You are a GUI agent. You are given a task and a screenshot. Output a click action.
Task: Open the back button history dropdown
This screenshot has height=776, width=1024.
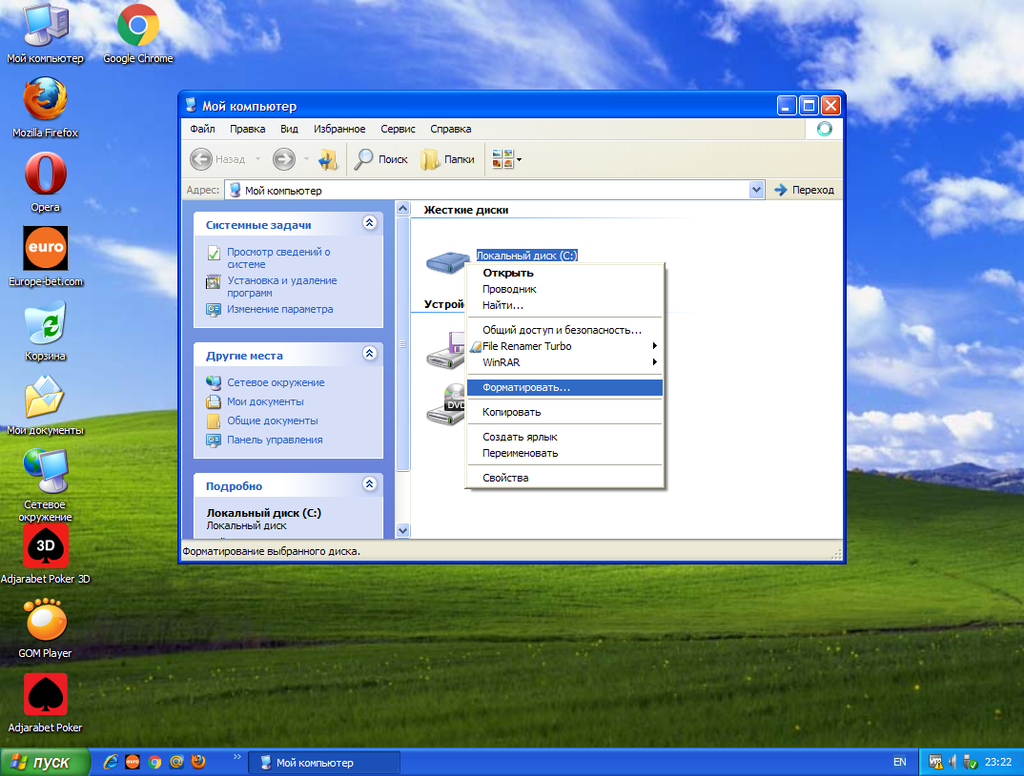(x=257, y=159)
